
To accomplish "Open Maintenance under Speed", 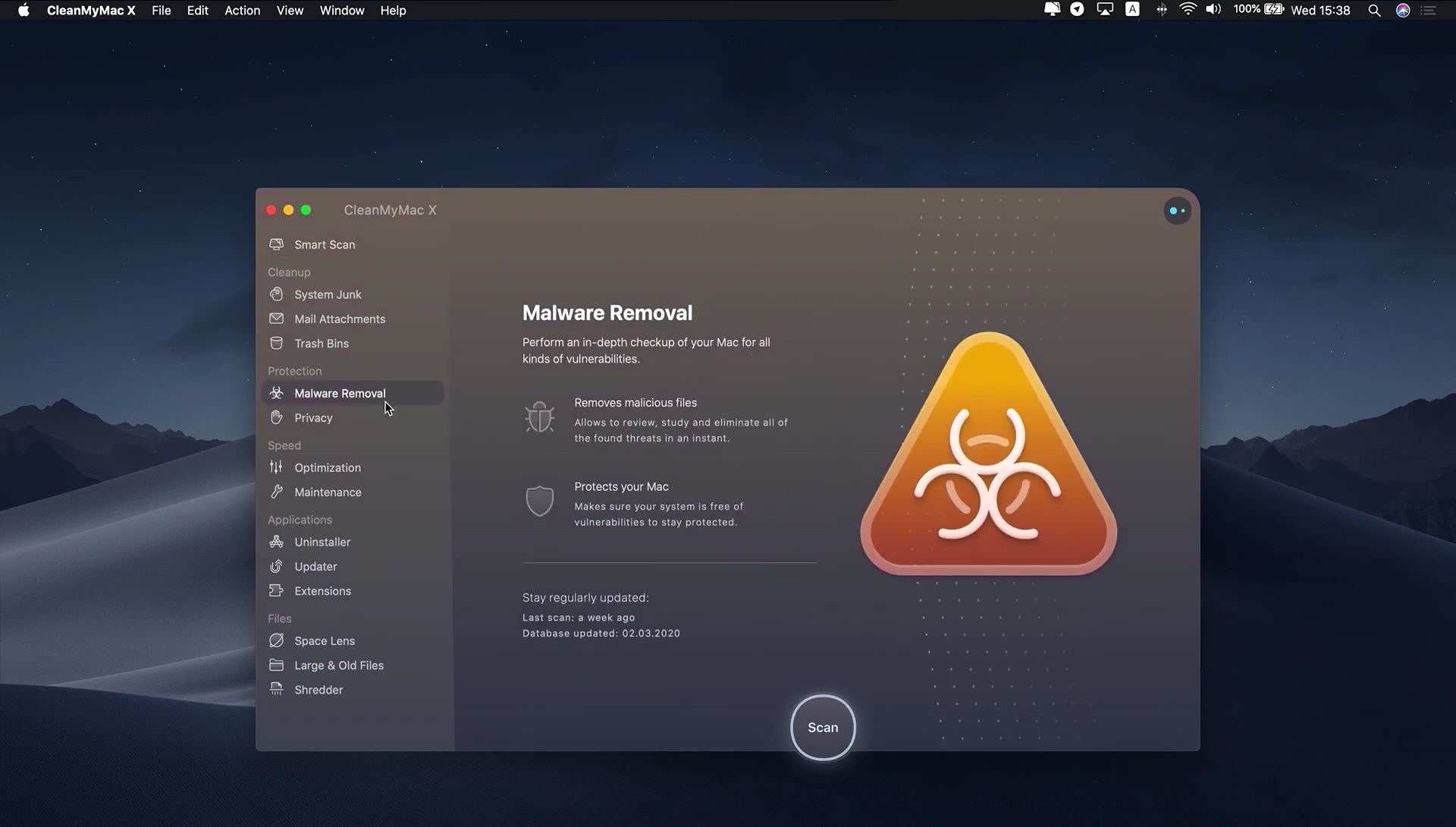I will tap(353, 492).
